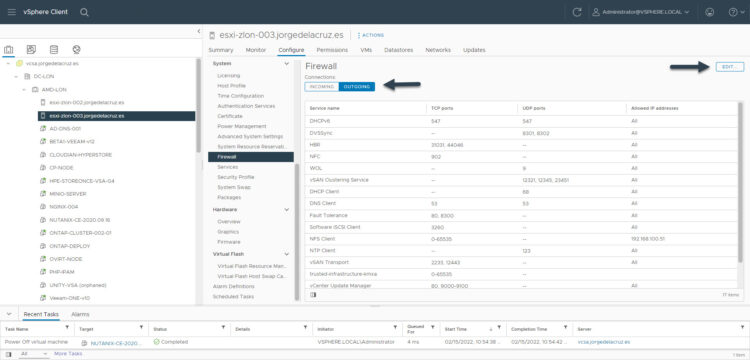Open the Datastores tab

pyautogui.click(x=398, y=50)
